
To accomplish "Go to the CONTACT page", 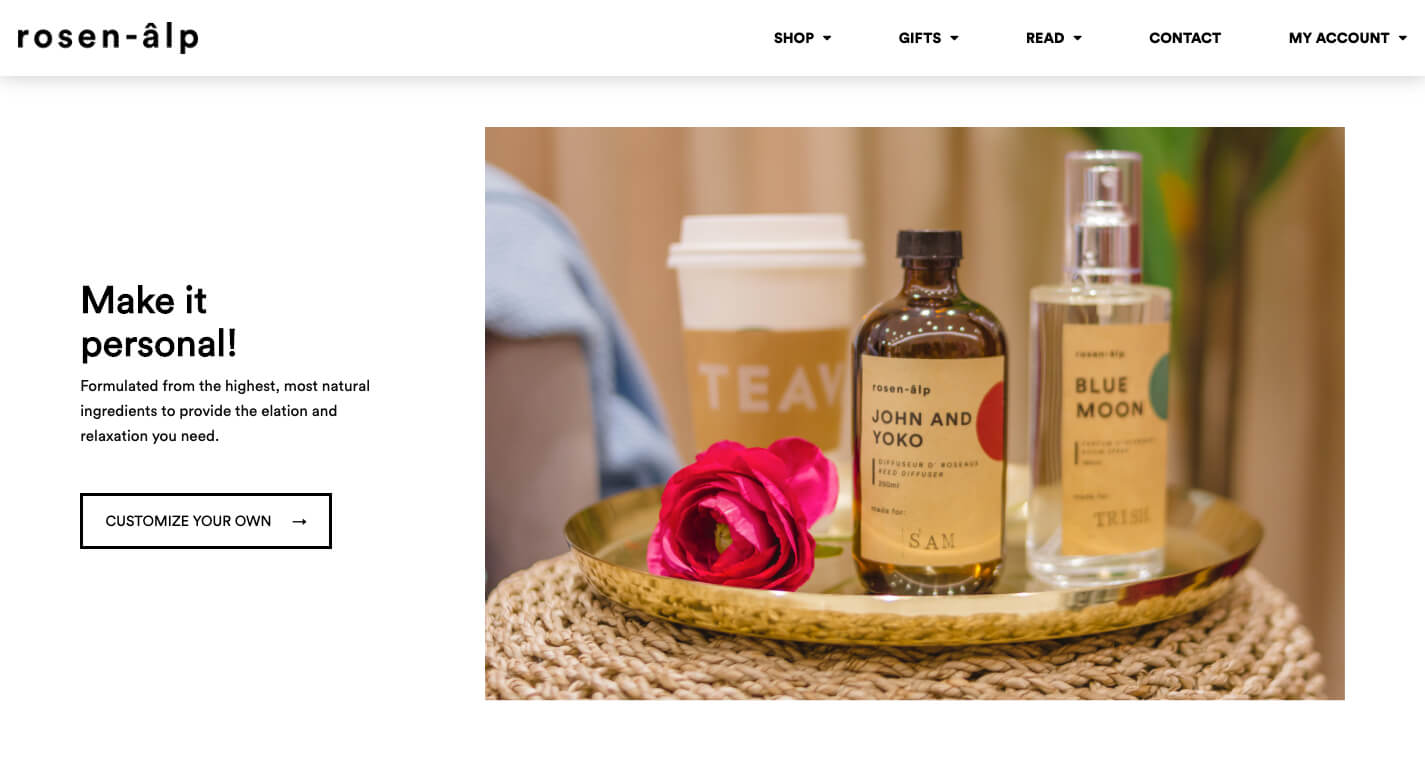I will (x=1185, y=38).
